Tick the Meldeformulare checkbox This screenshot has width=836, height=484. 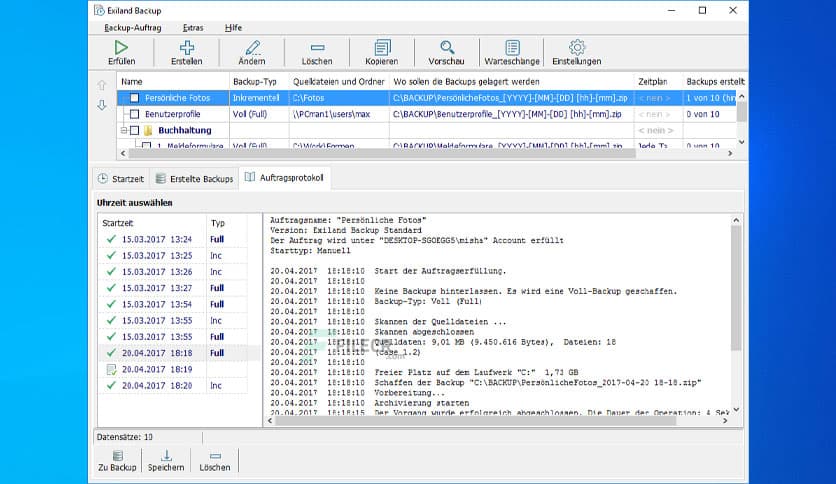pyautogui.click(x=147, y=145)
